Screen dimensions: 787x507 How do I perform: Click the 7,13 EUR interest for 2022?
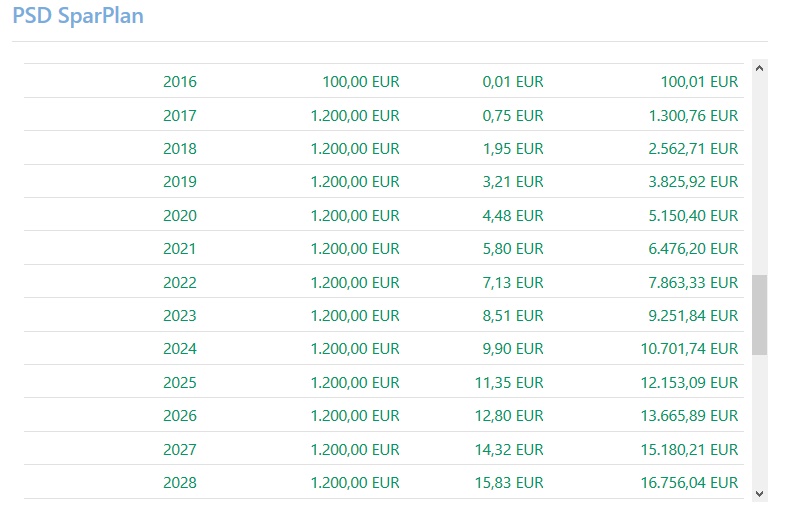tap(512, 282)
